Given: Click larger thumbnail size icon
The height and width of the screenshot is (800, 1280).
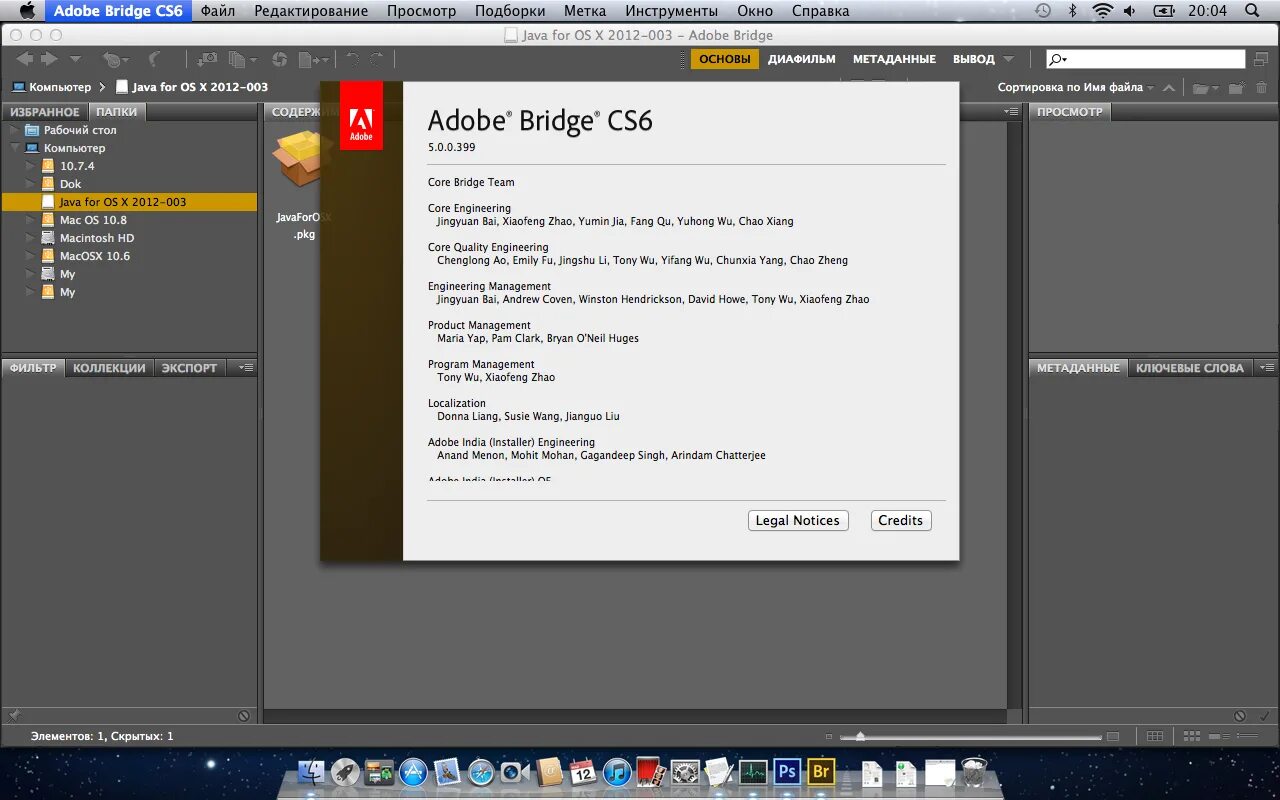Looking at the screenshot, I should (1113, 737).
